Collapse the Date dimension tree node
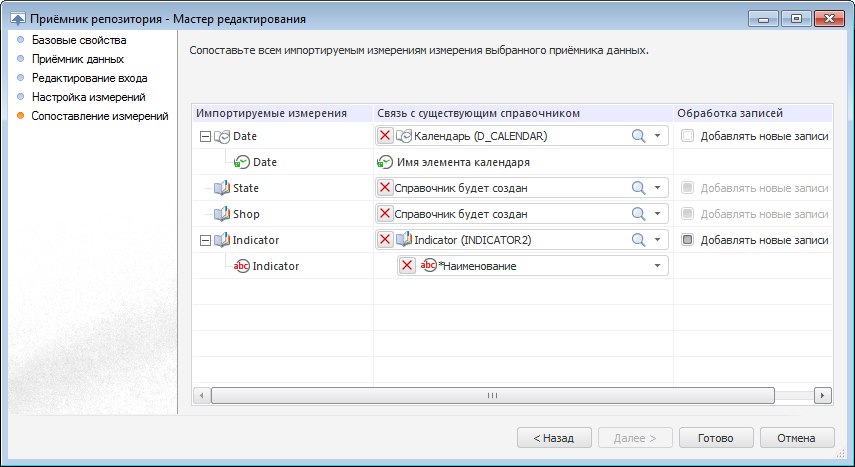 [206, 136]
